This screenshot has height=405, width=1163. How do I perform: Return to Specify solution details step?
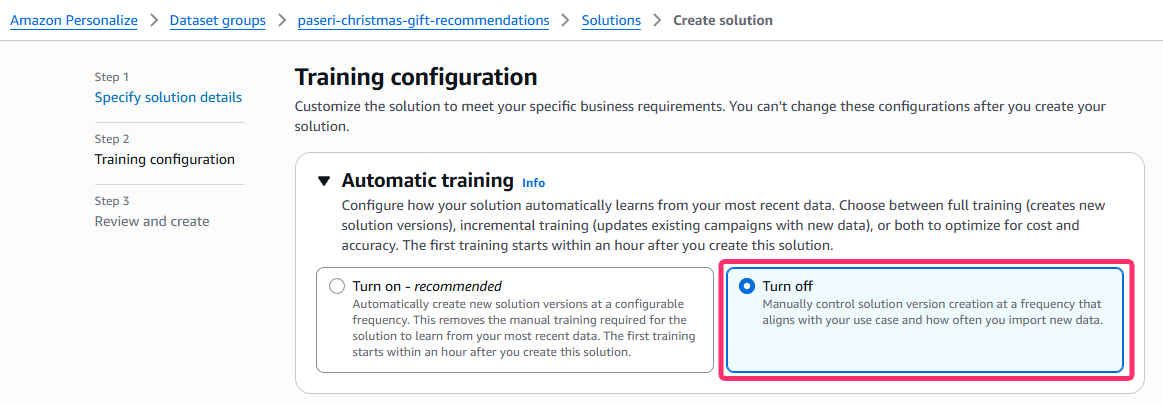pos(168,97)
